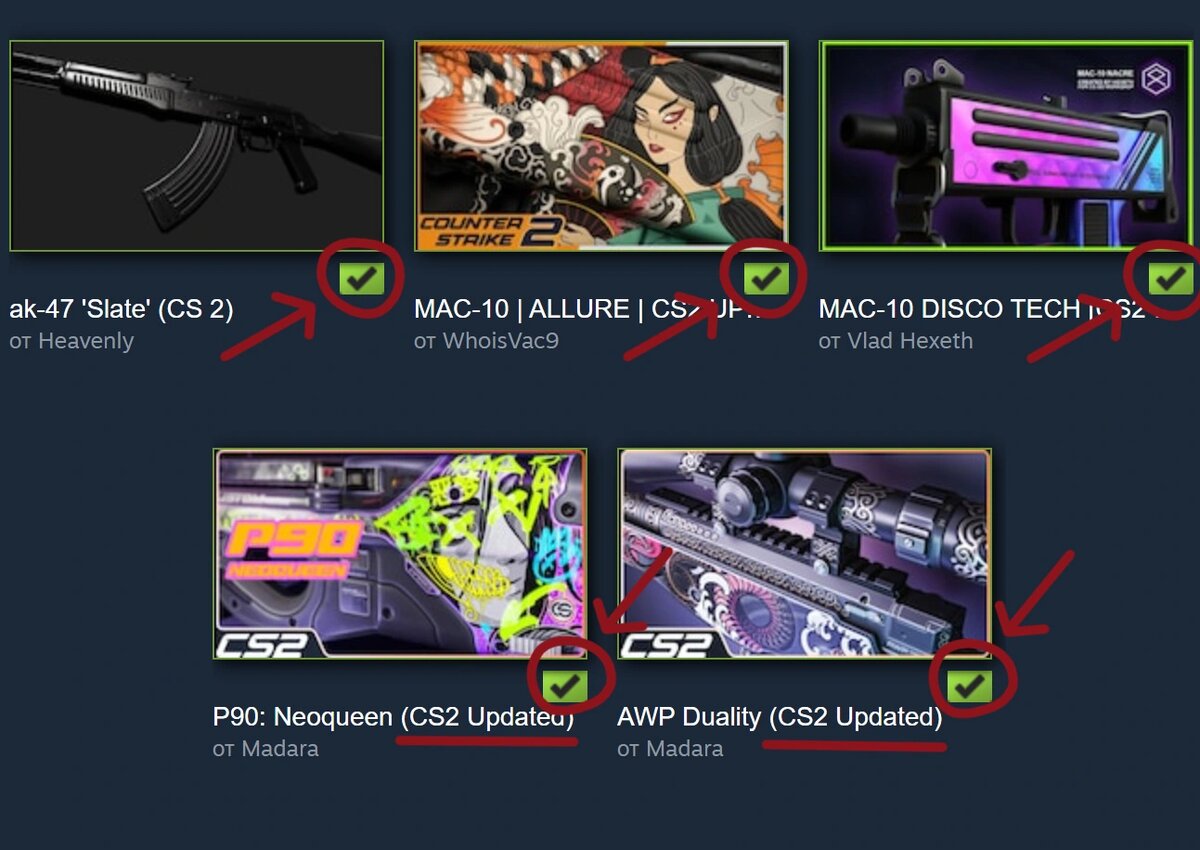This screenshot has height=850, width=1200.
Task: Toggle green checkmark under ak-47 'Slate'
Action: coord(362,278)
